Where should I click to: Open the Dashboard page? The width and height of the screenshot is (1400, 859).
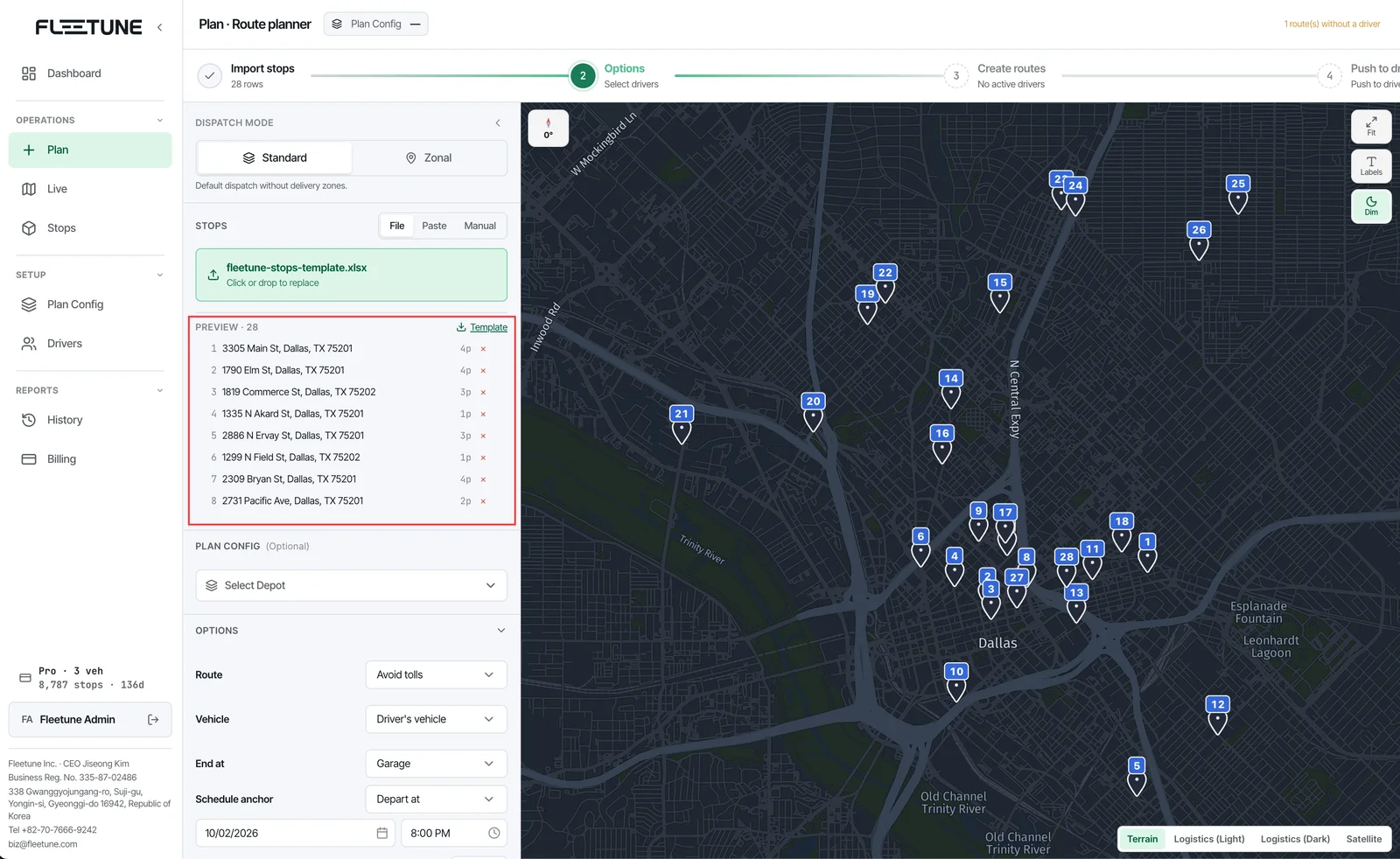point(90,73)
